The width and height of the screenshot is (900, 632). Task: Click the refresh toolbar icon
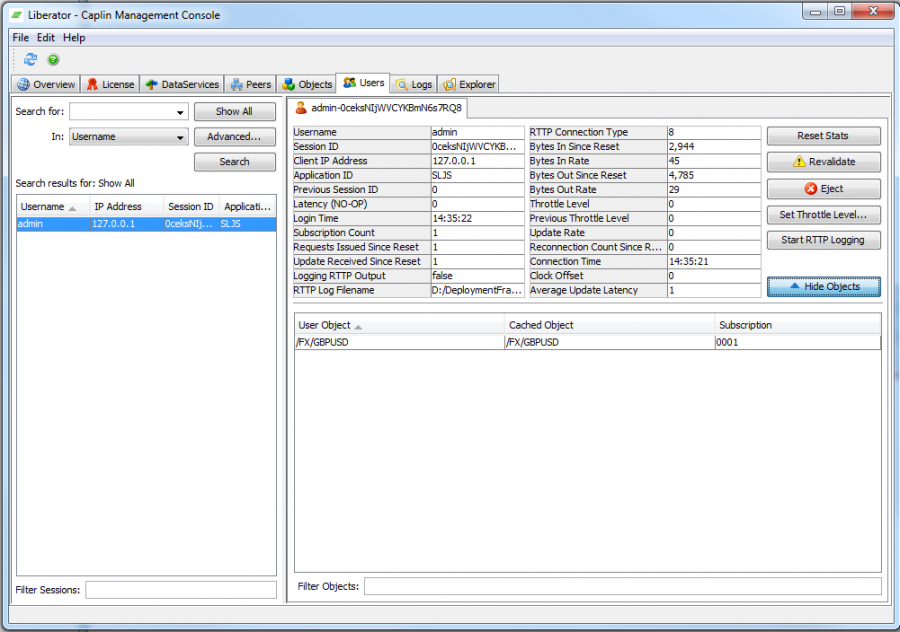(x=30, y=59)
